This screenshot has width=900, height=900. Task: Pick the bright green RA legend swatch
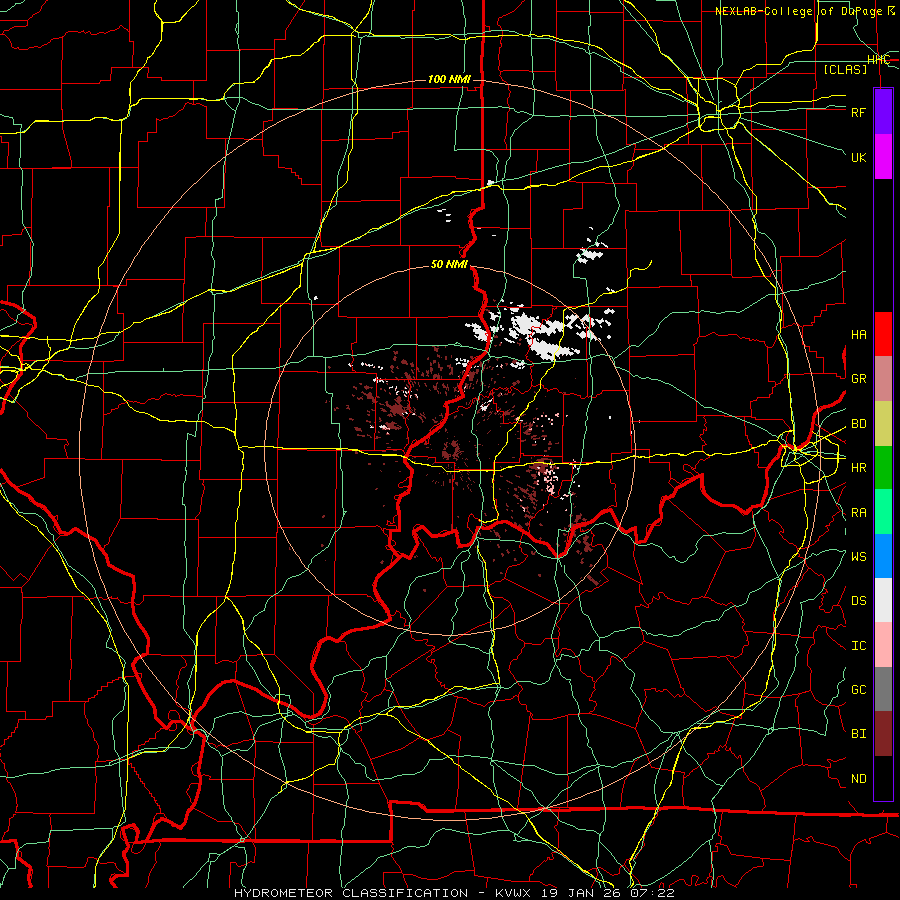click(883, 512)
